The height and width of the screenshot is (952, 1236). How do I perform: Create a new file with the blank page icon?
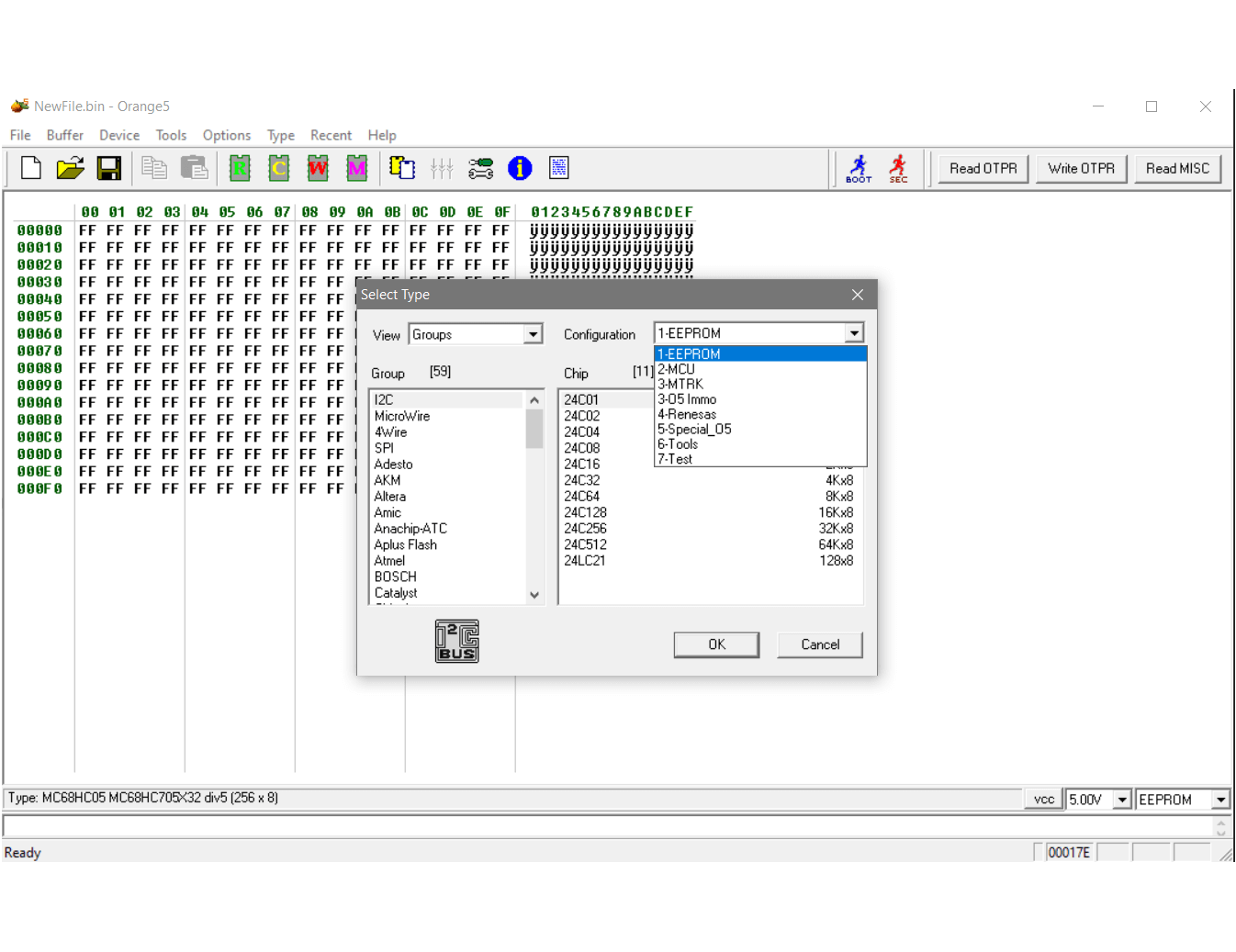[29, 168]
